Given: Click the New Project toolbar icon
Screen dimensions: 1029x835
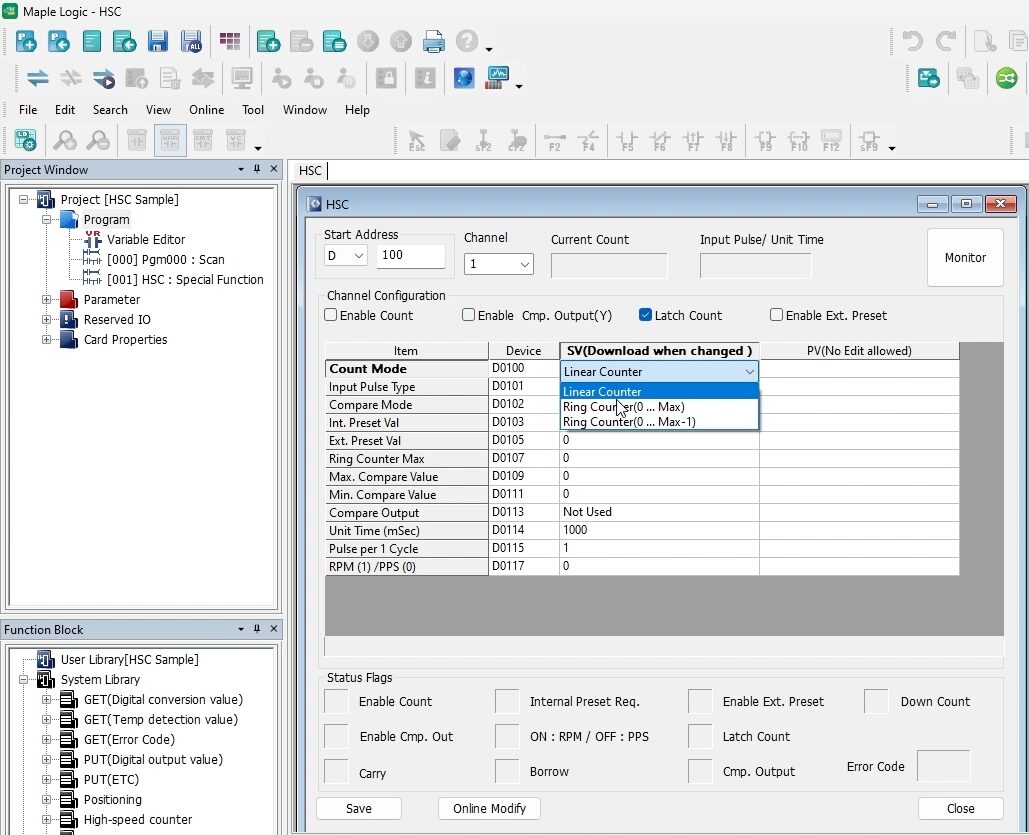Looking at the screenshot, I should tap(27, 41).
